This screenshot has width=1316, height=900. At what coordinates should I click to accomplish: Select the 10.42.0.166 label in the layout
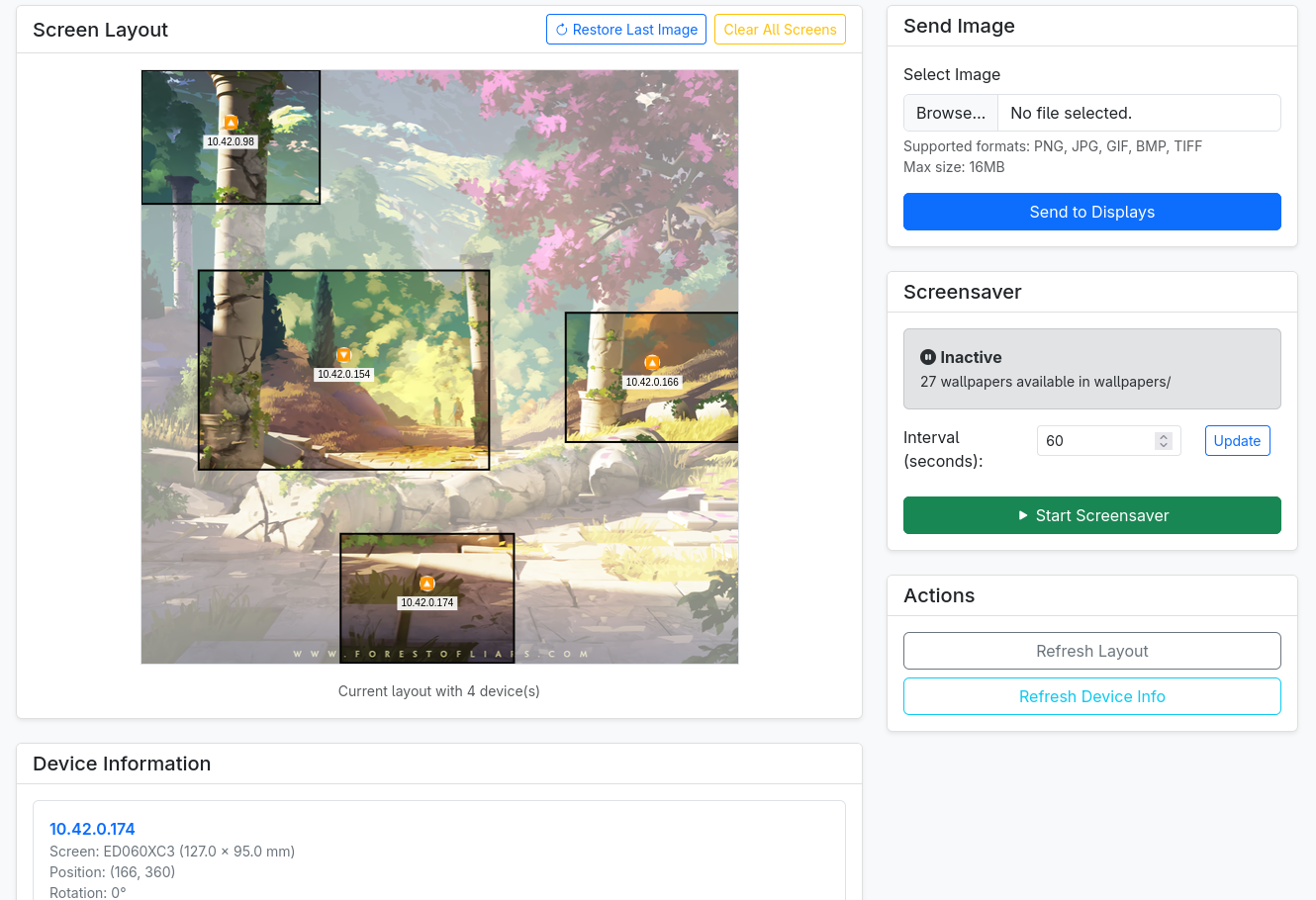tap(652, 382)
